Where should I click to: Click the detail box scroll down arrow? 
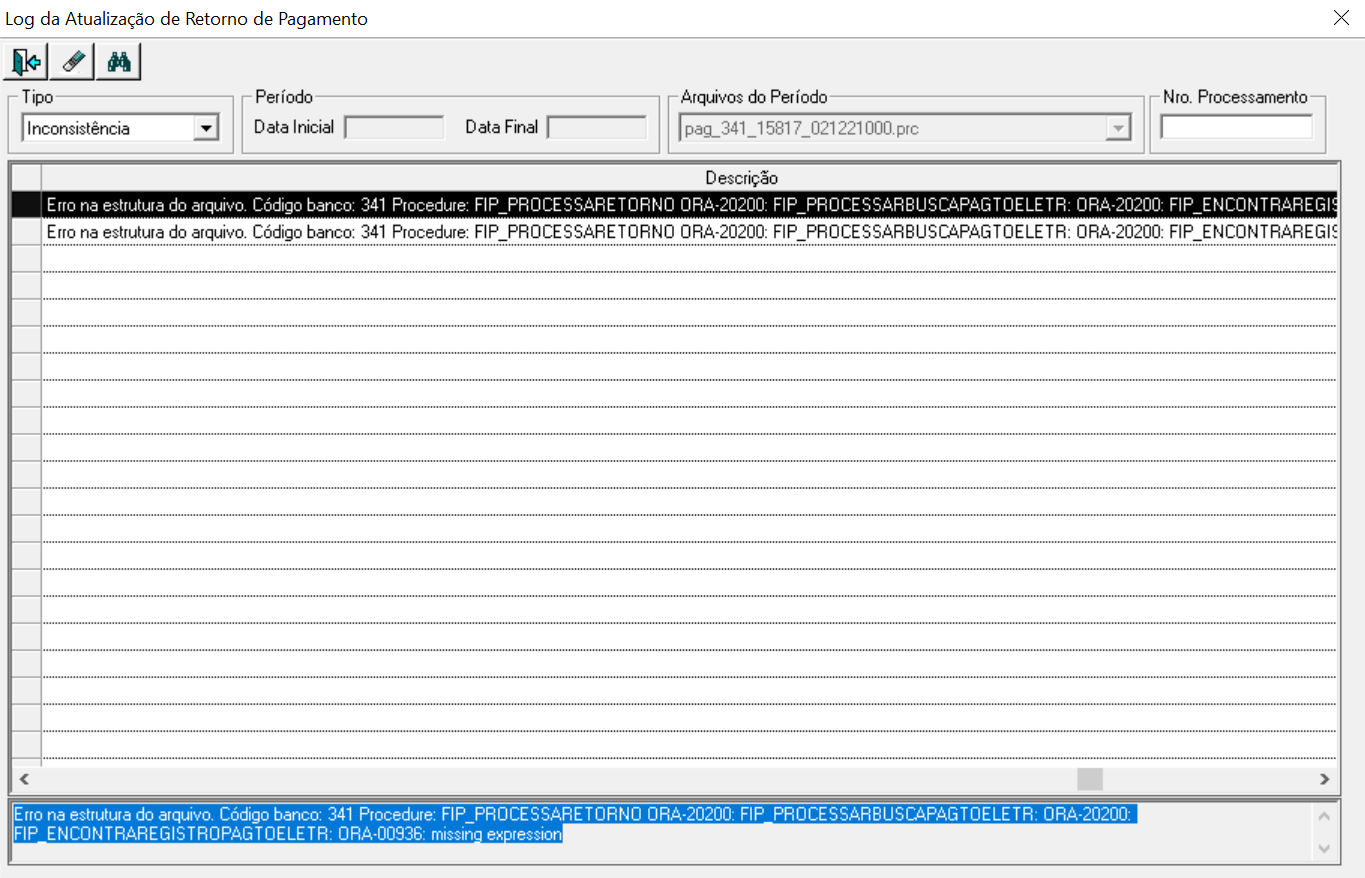tap(1324, 848)
